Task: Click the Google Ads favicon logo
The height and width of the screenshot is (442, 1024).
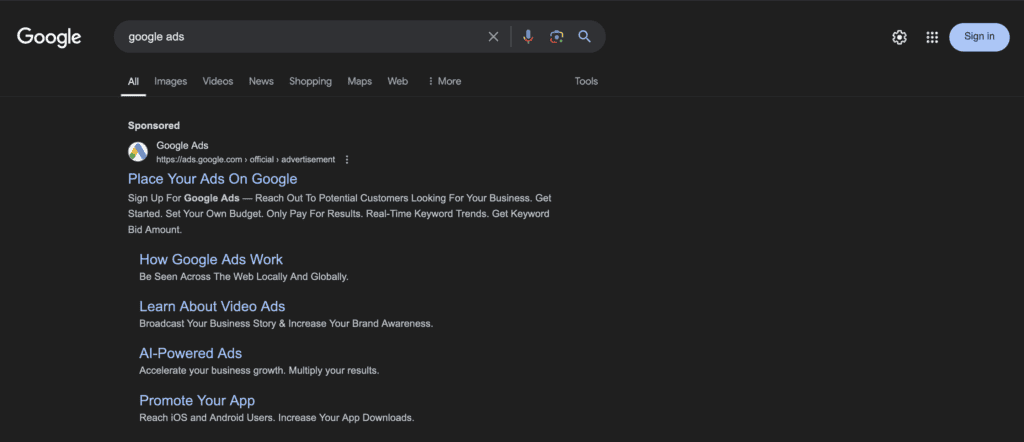Action: tap(138, 152)
